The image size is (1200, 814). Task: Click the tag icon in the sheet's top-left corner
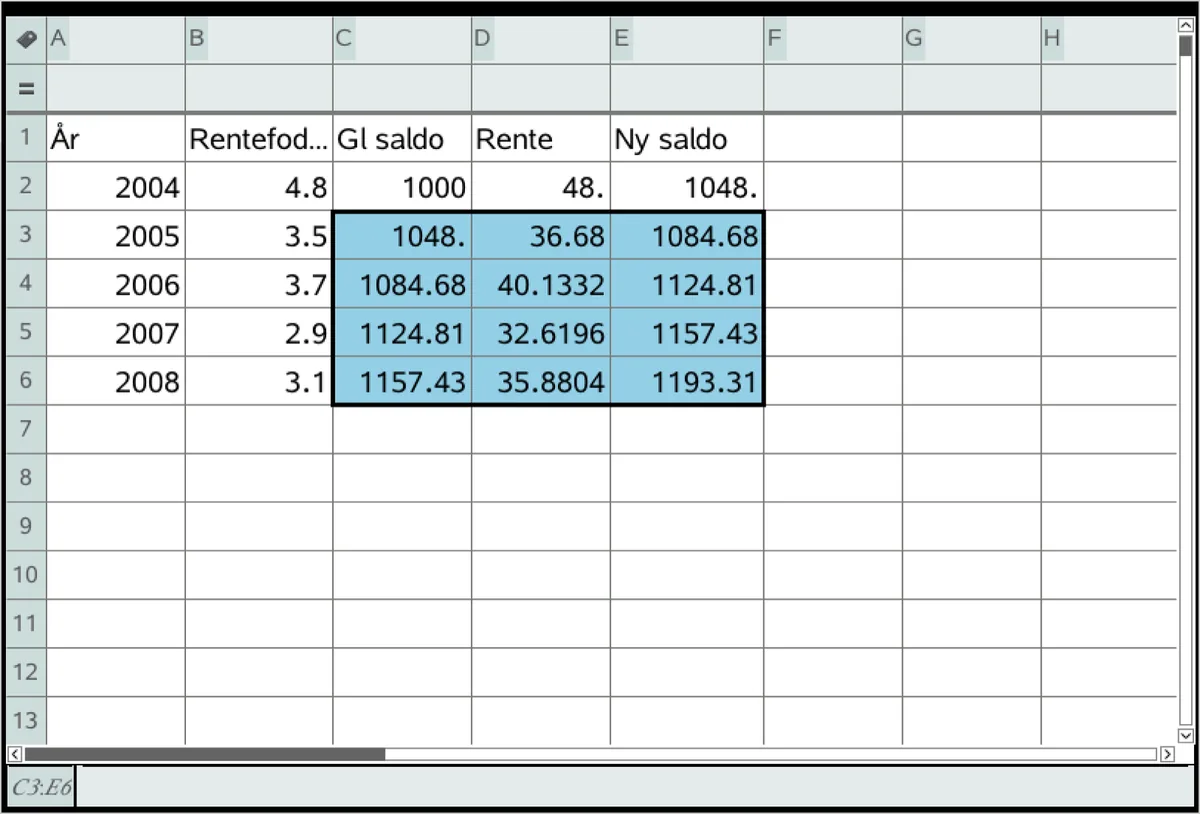tap(26, 40)
